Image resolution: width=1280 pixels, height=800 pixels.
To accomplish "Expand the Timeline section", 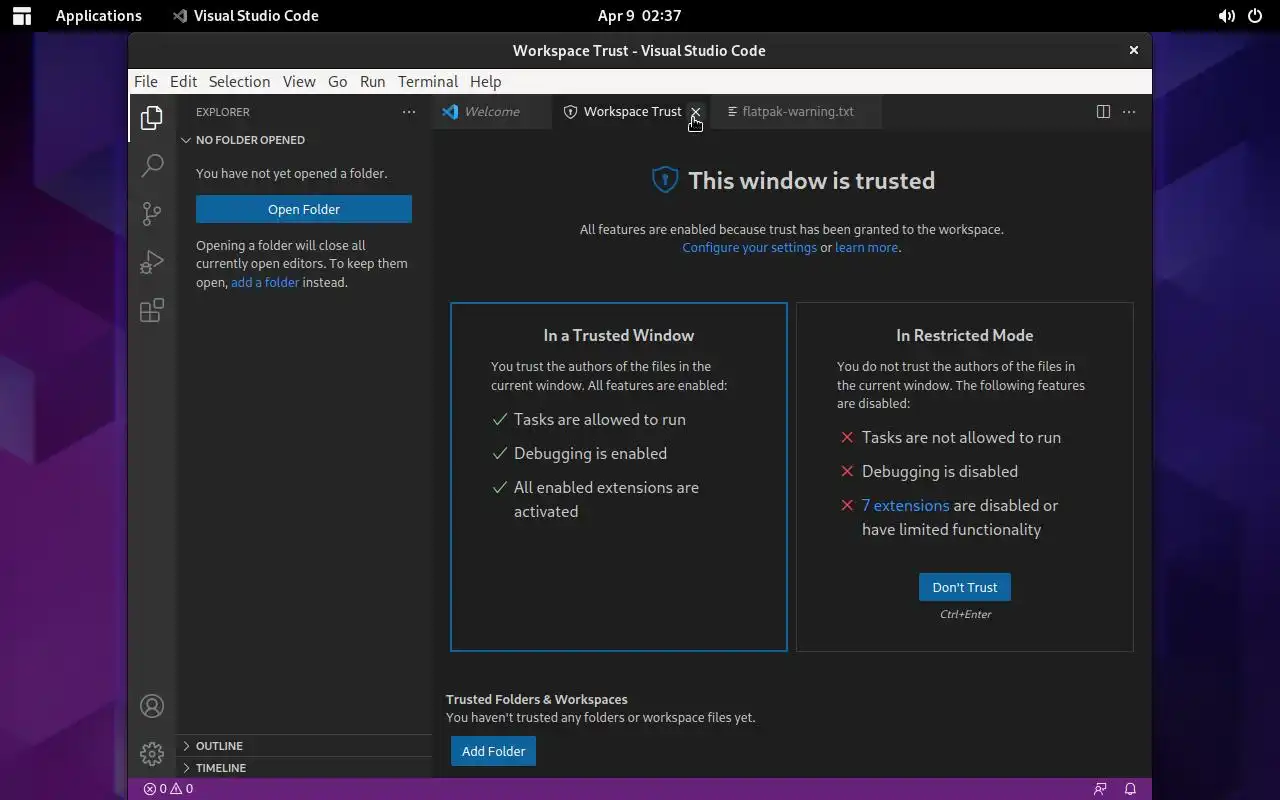I will (305, 768).
